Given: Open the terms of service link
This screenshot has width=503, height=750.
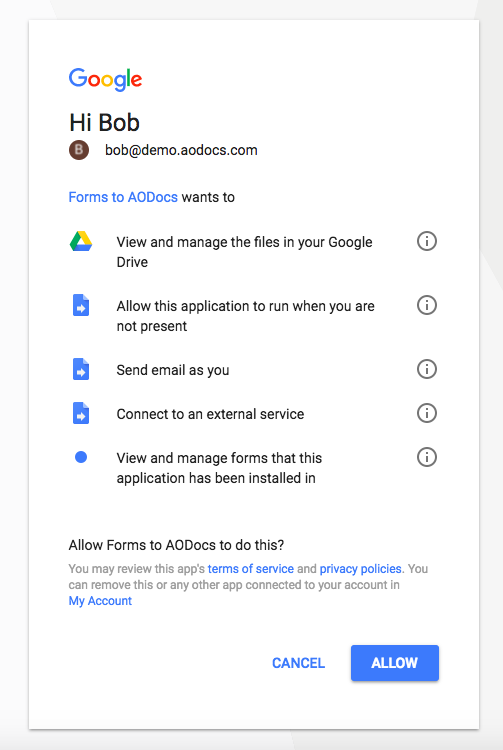Looking at the screenshot, I should 251,569.
